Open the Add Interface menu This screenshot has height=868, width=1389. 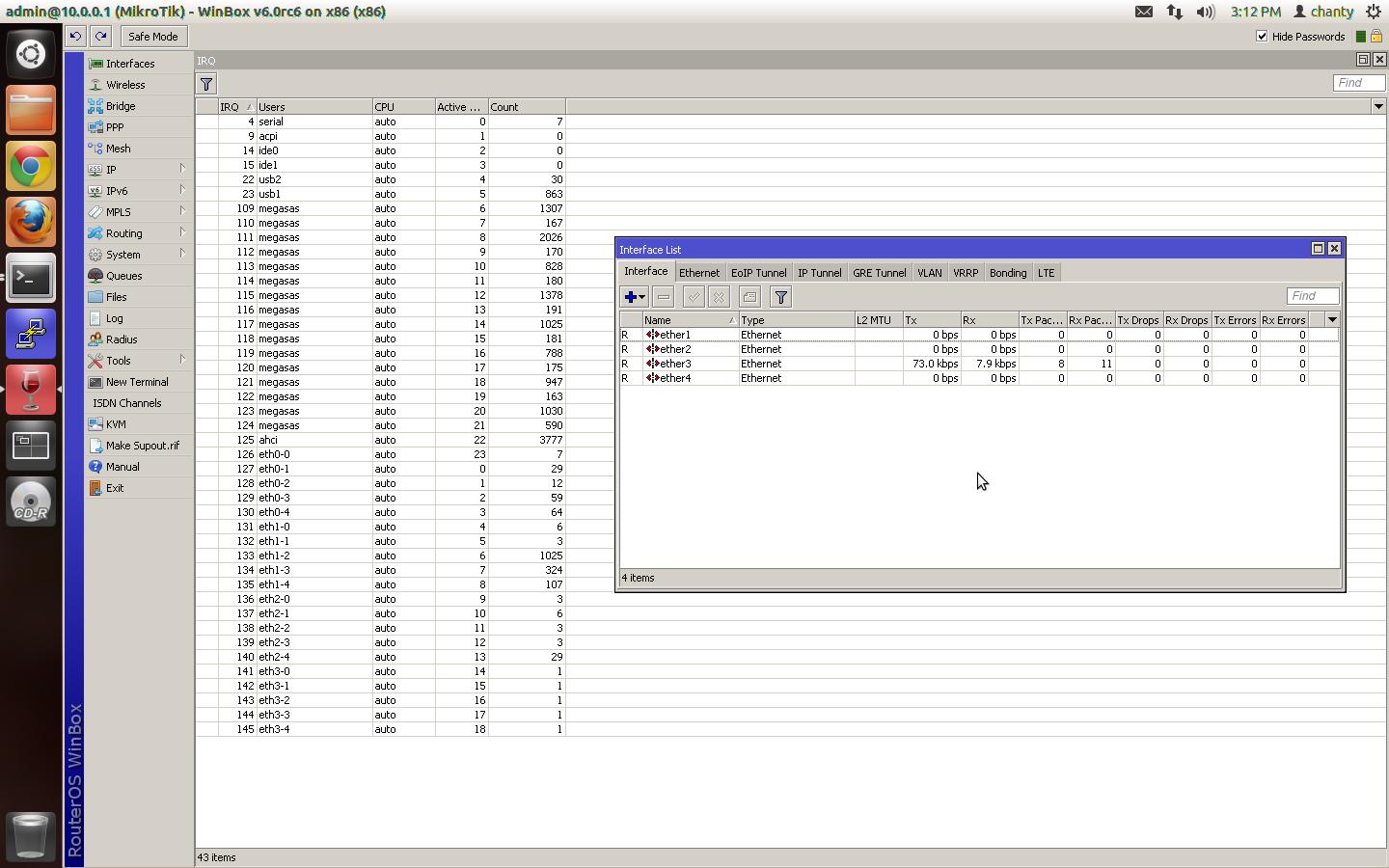tap(633, 297)
